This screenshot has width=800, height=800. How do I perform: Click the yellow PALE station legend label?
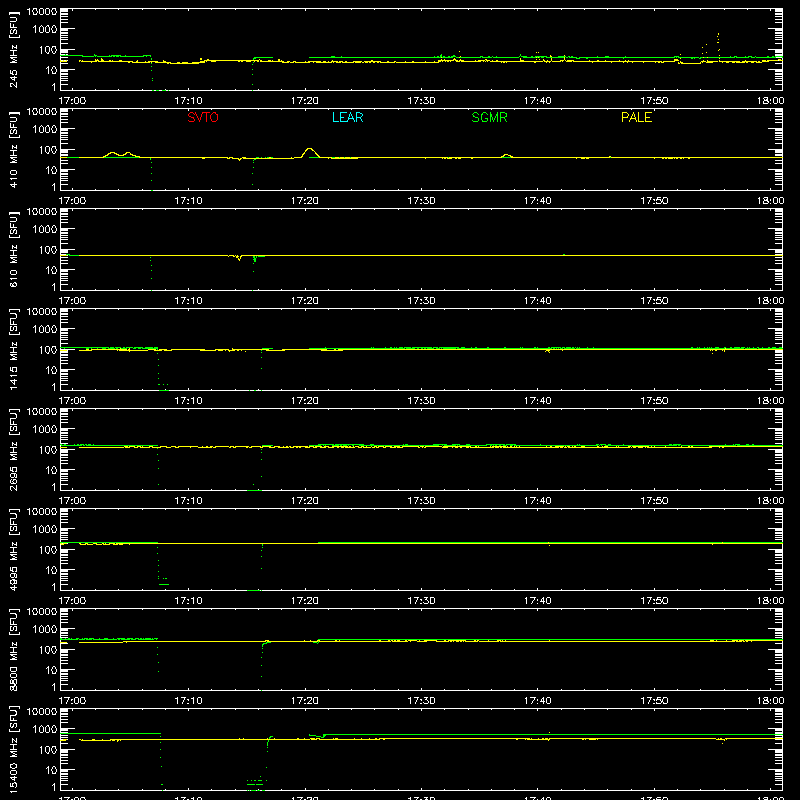click(x=636, y=117)
